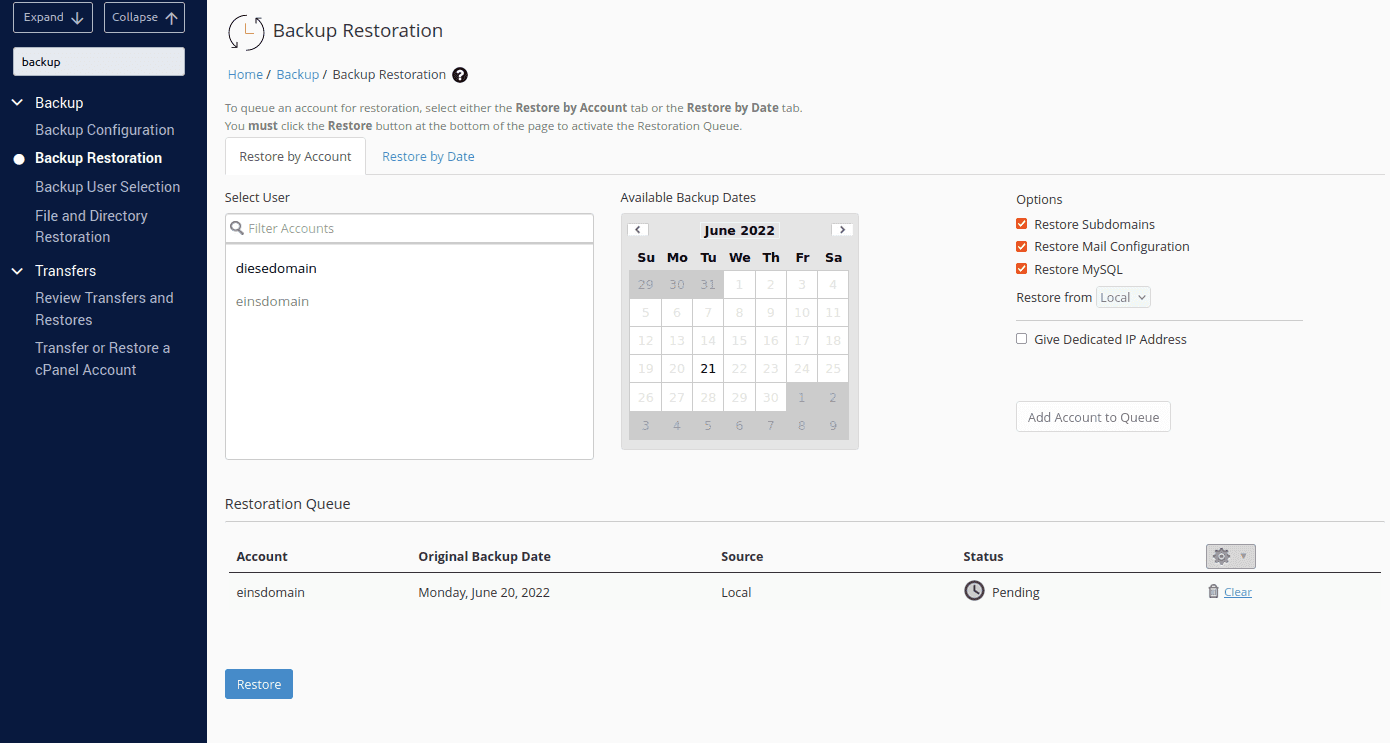
Task: Open the restoration queue gear menu
Action: pyautogui.click(x=1230, y=556)
